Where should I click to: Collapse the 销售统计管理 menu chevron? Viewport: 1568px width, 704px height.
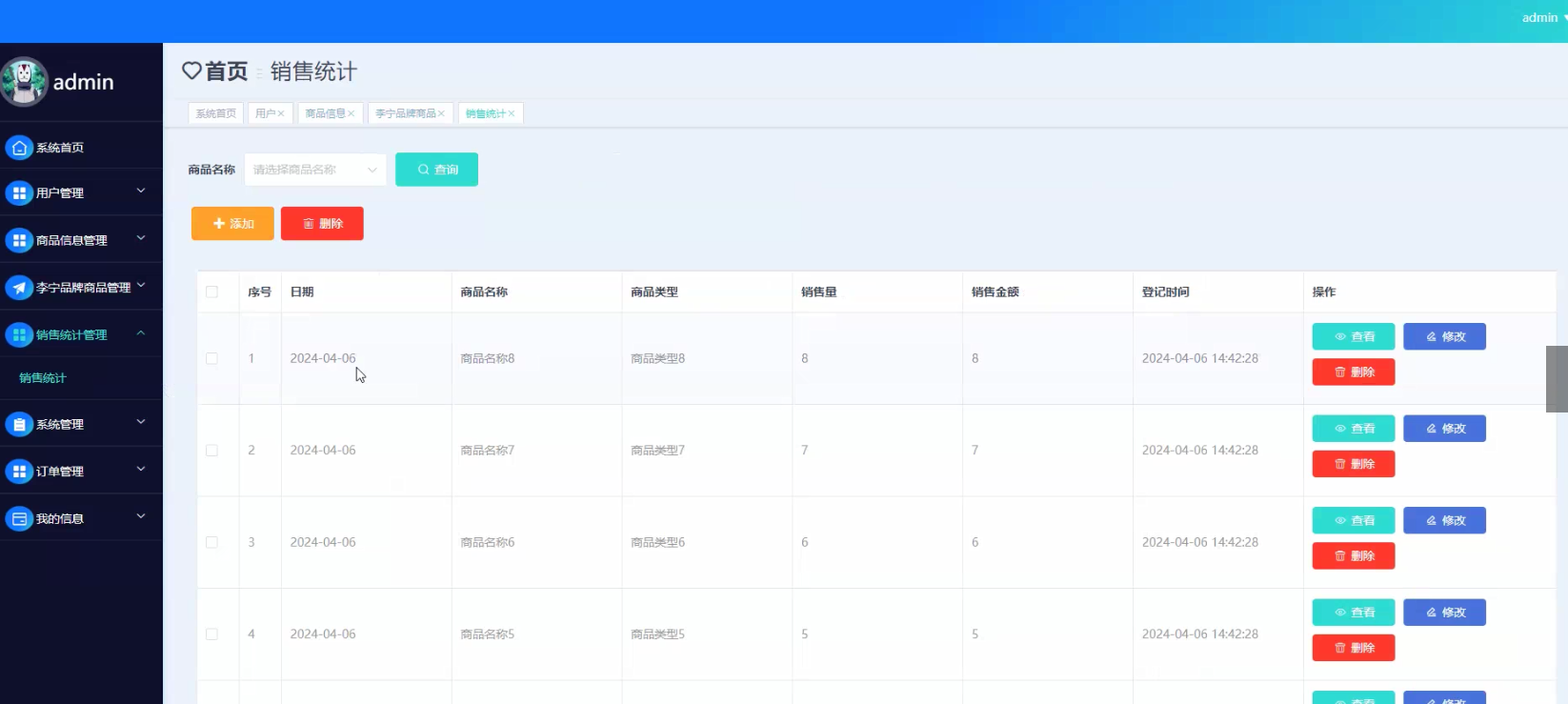[141, 333]
